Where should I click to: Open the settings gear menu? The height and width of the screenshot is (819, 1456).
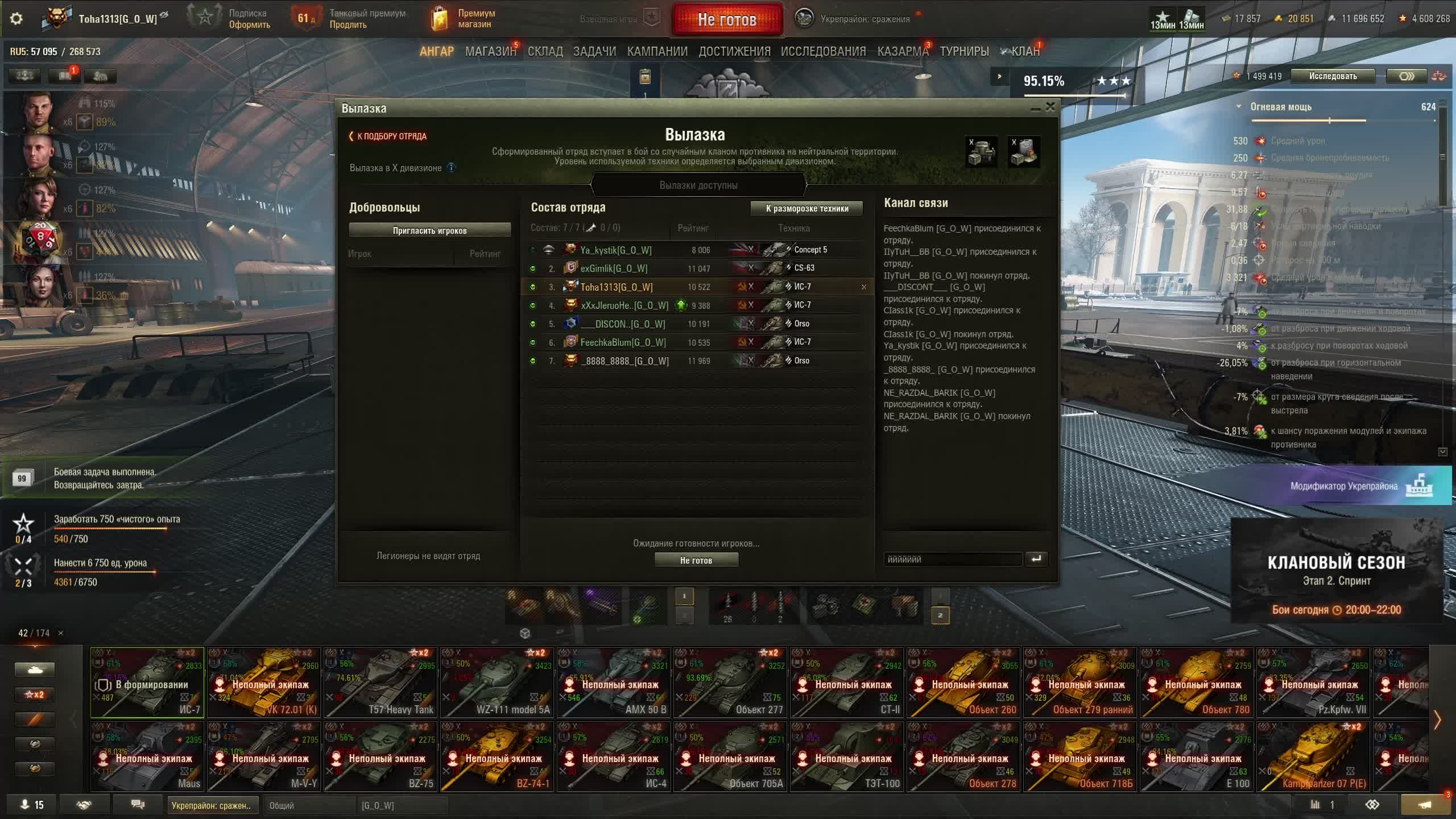click(16, 18)
